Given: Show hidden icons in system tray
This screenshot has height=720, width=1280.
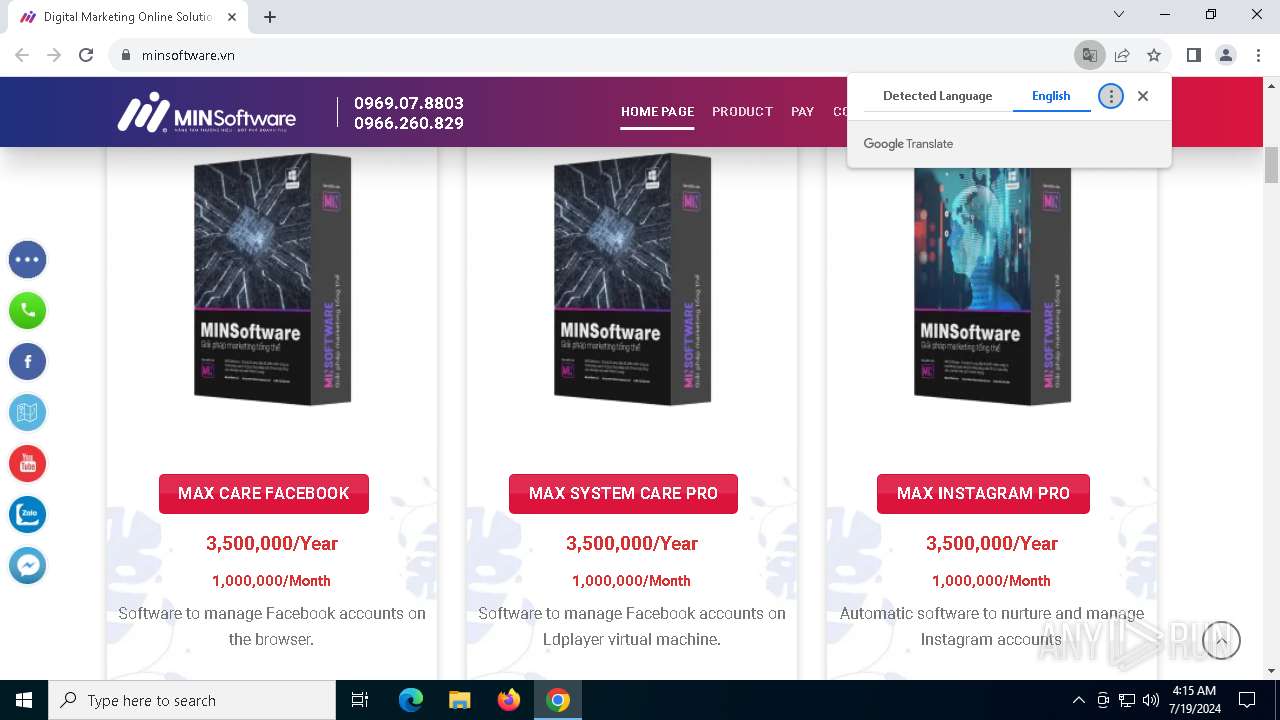Looking at the screenshot, I should pyautogui.click(x=1078, y=700).
